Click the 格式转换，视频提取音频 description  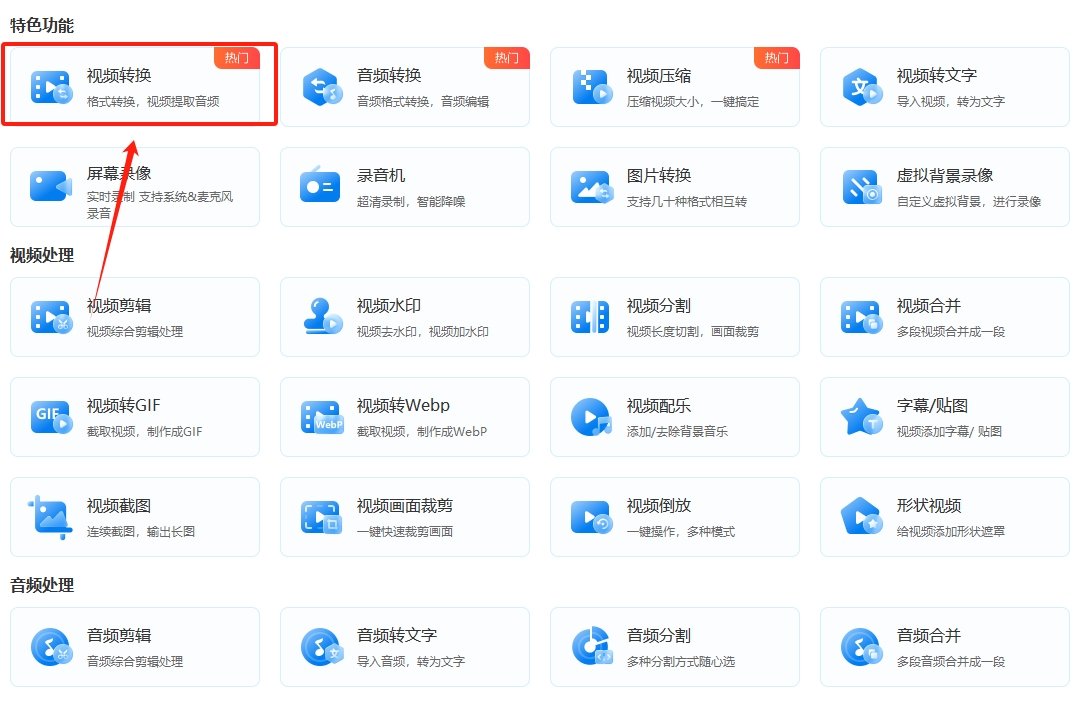153,102
